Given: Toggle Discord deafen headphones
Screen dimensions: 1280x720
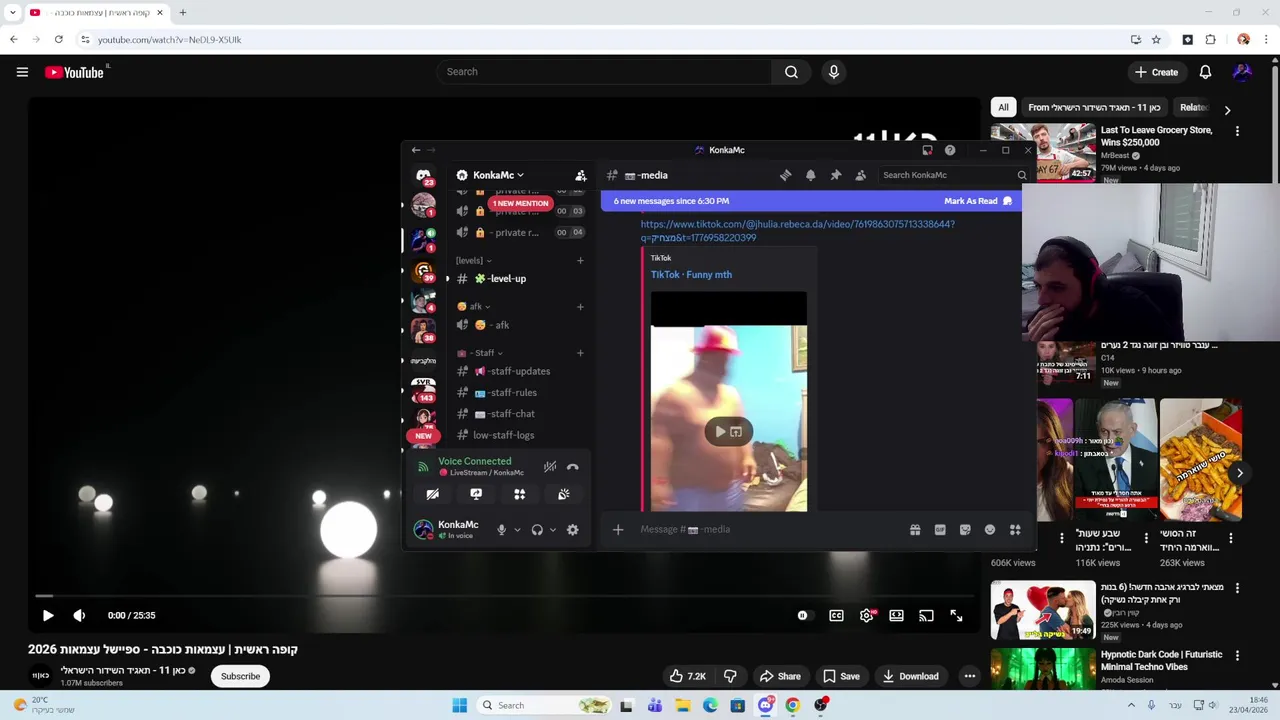Looking at the screenshot, I should click(x=537, y=530).
